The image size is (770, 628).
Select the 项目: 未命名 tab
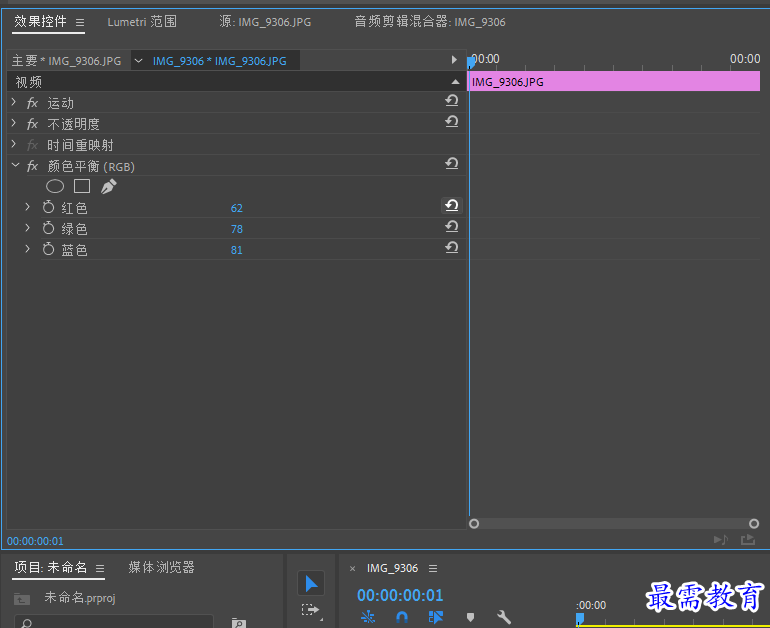click(51, 568)
